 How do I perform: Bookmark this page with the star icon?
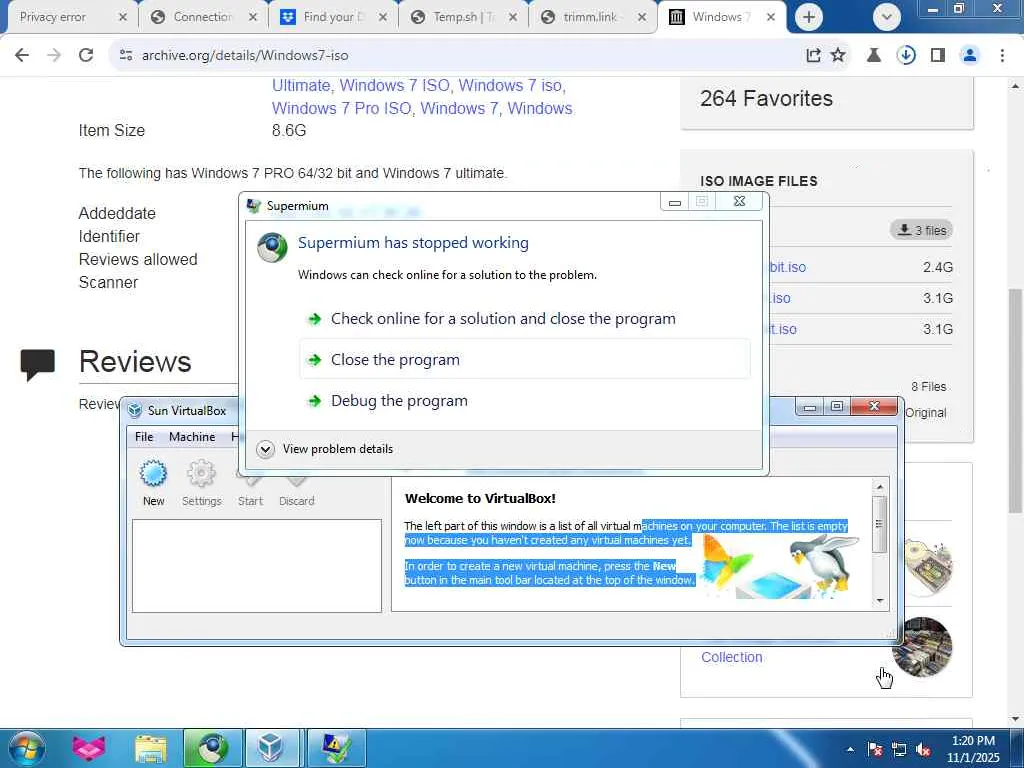(x=838, y=56)
